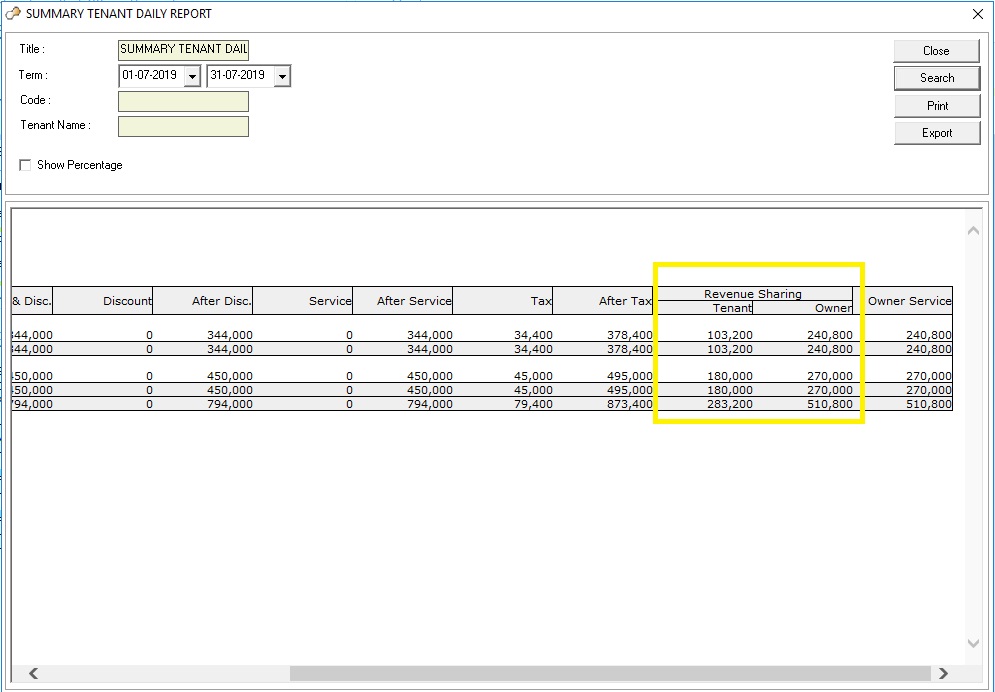
Task: Open the end date dropdown arrow
Action: (x=282, y=76)
